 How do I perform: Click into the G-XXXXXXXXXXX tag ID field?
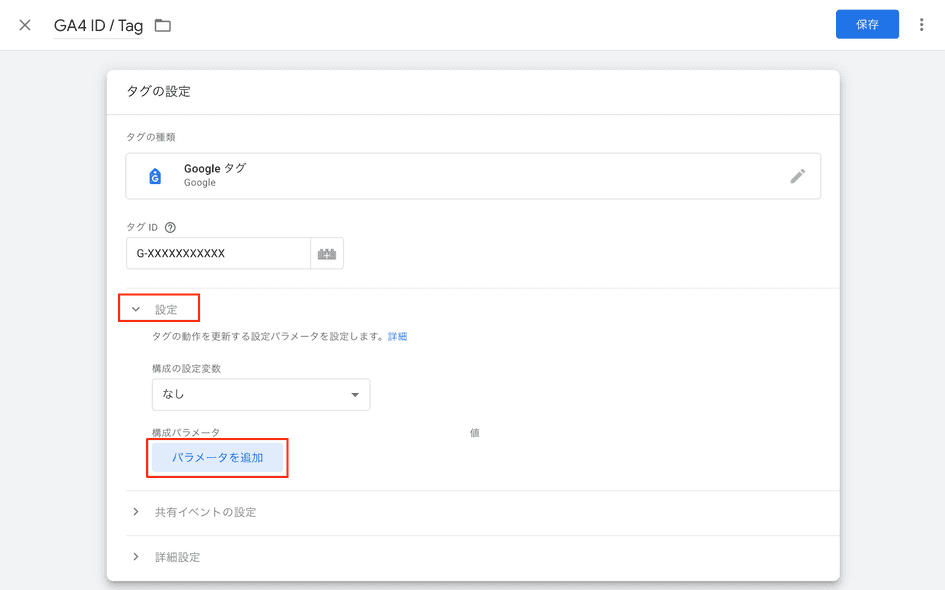[220, 253]
